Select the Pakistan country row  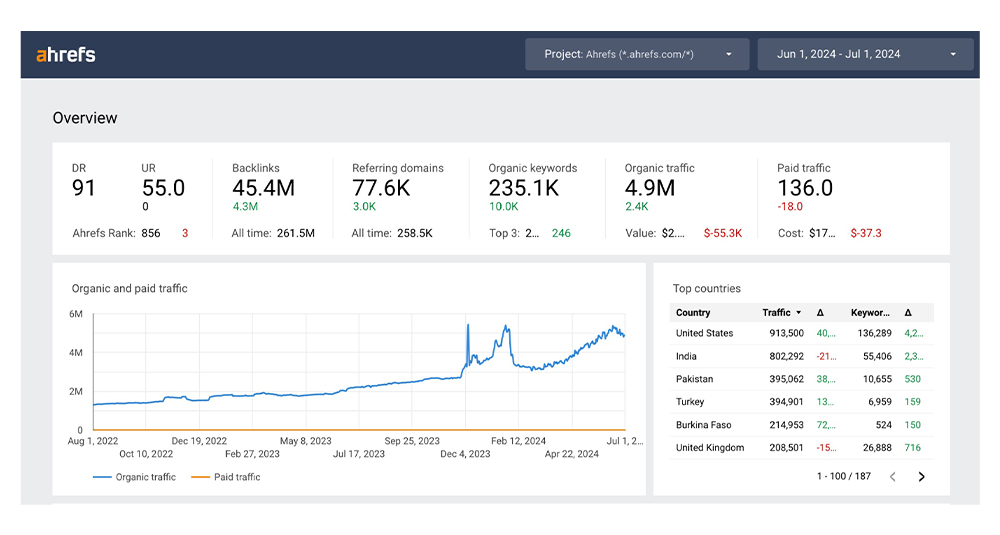pos(802,379)
